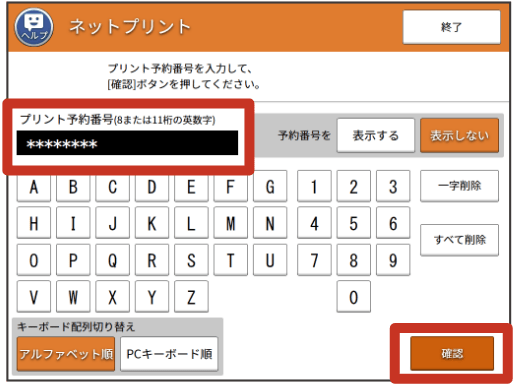Tap the letter G key
The image size is (514, 384).
click(x=270, y=186)
